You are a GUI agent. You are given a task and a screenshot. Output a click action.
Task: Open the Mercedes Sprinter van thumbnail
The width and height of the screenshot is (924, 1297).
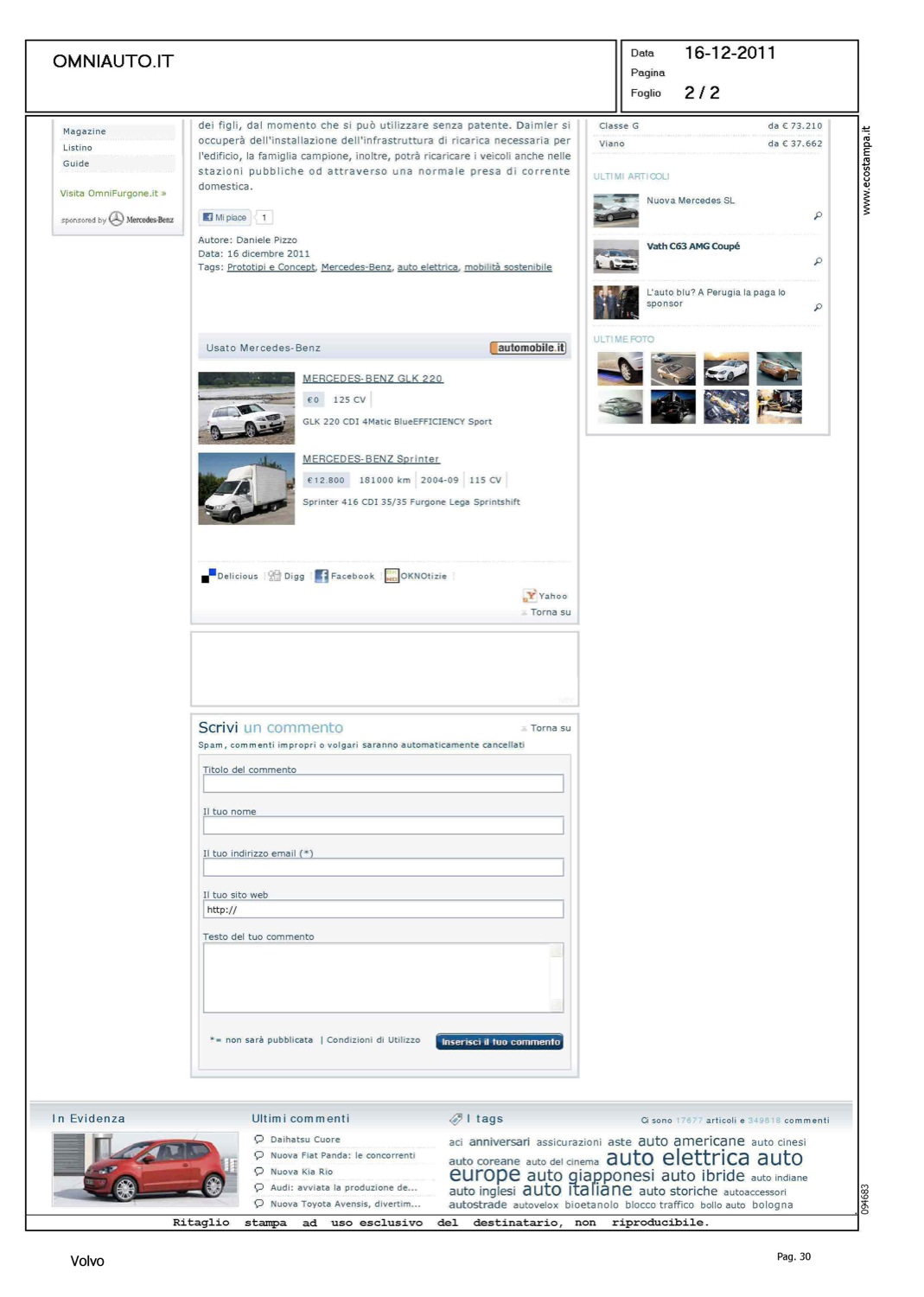[x=246, y=489]
